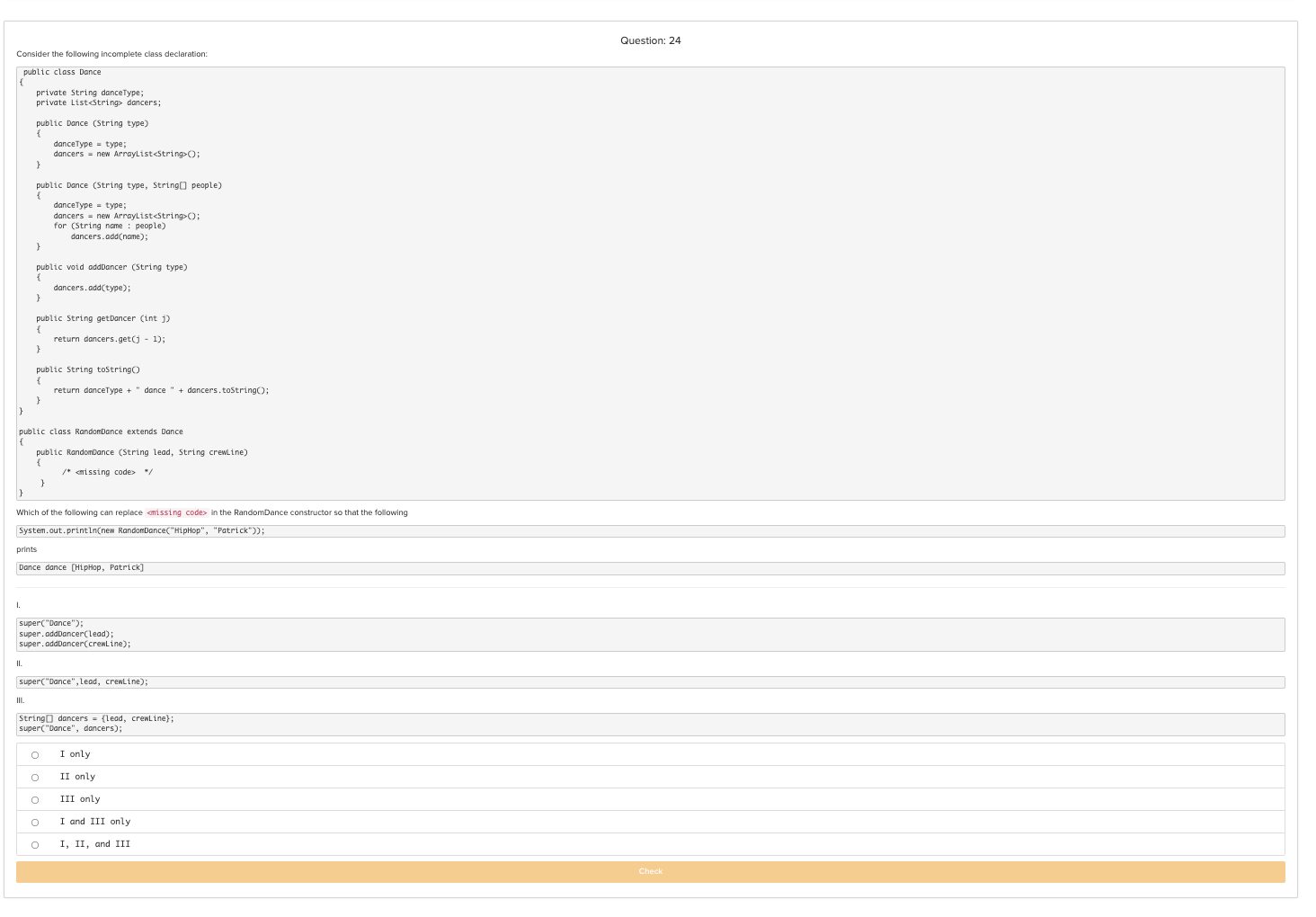This screenshot has width=1316, height=917.
Task: Click the red <missing code> inline tag
Action: (176, 512)
